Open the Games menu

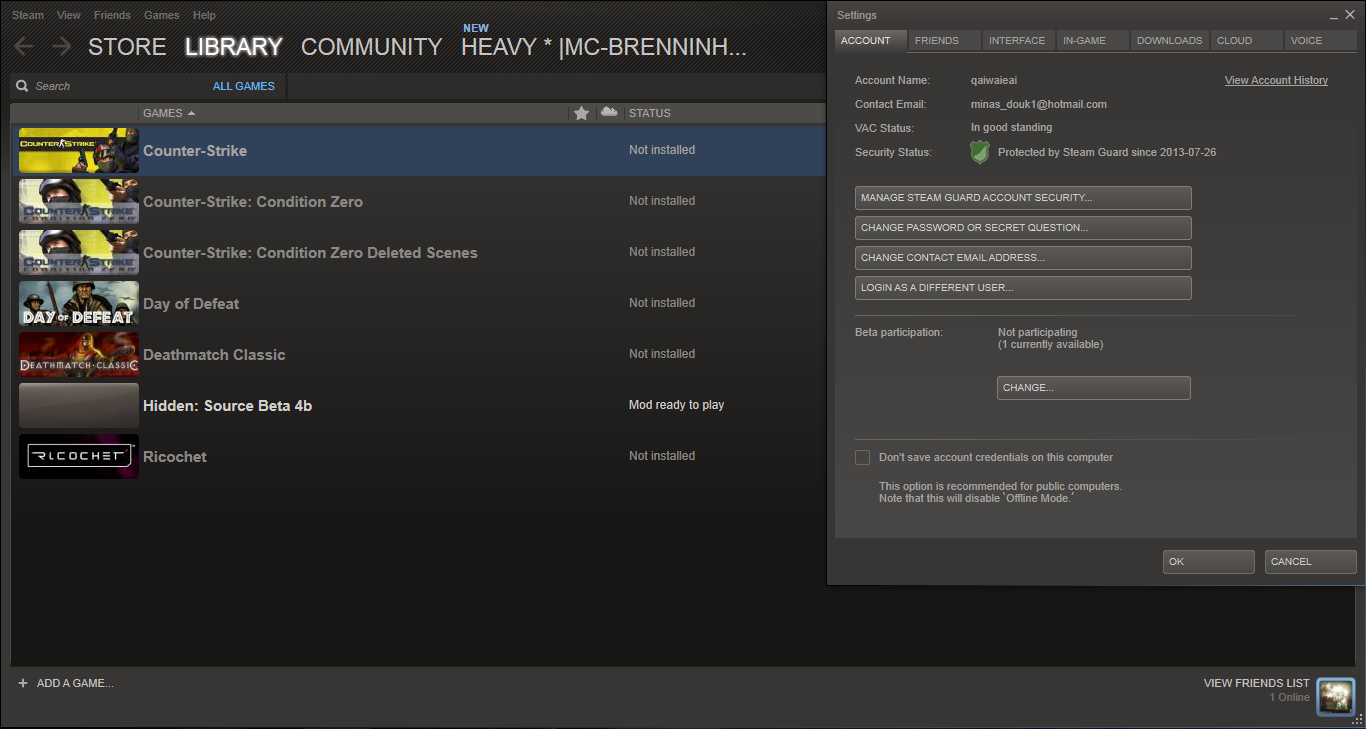tap(162, 16)
